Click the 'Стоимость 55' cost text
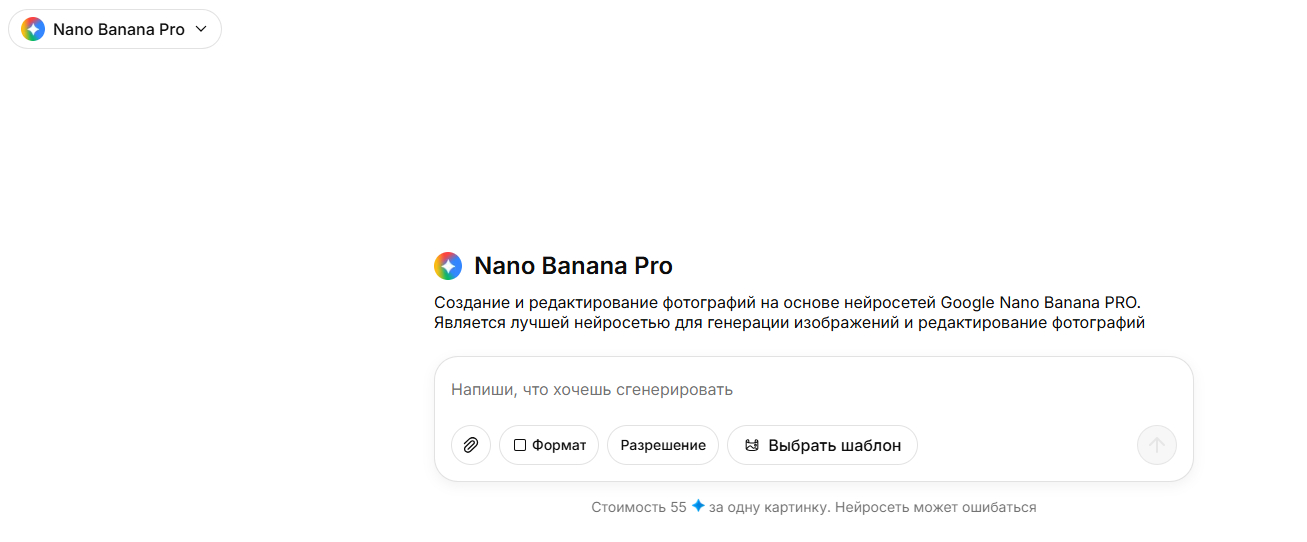 638,507
